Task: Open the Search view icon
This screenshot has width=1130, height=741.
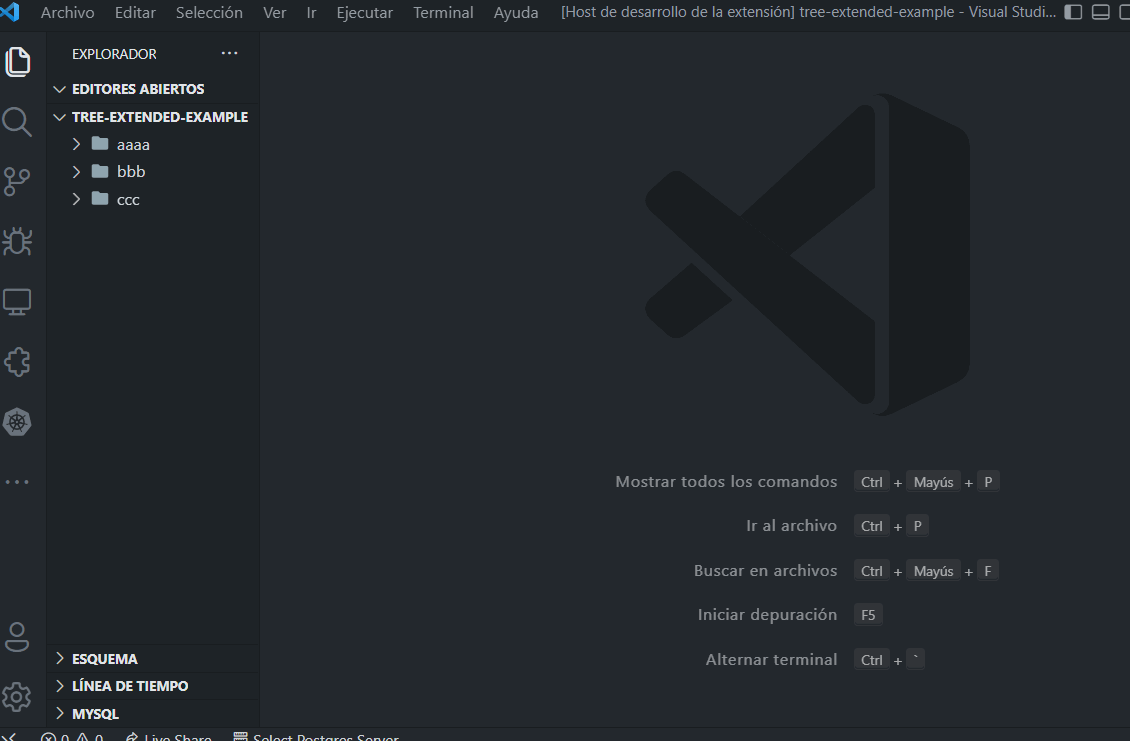Action: point(17,122)
